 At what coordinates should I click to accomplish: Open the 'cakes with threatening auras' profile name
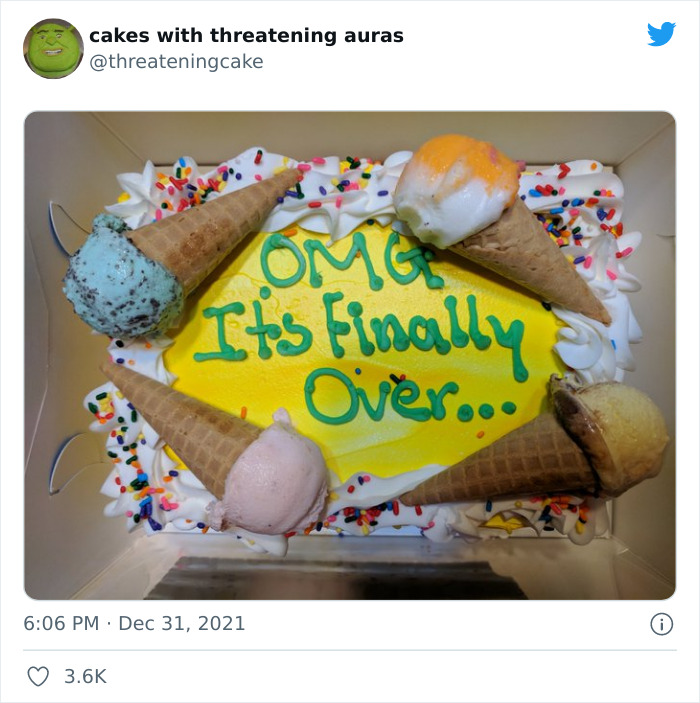246,35
